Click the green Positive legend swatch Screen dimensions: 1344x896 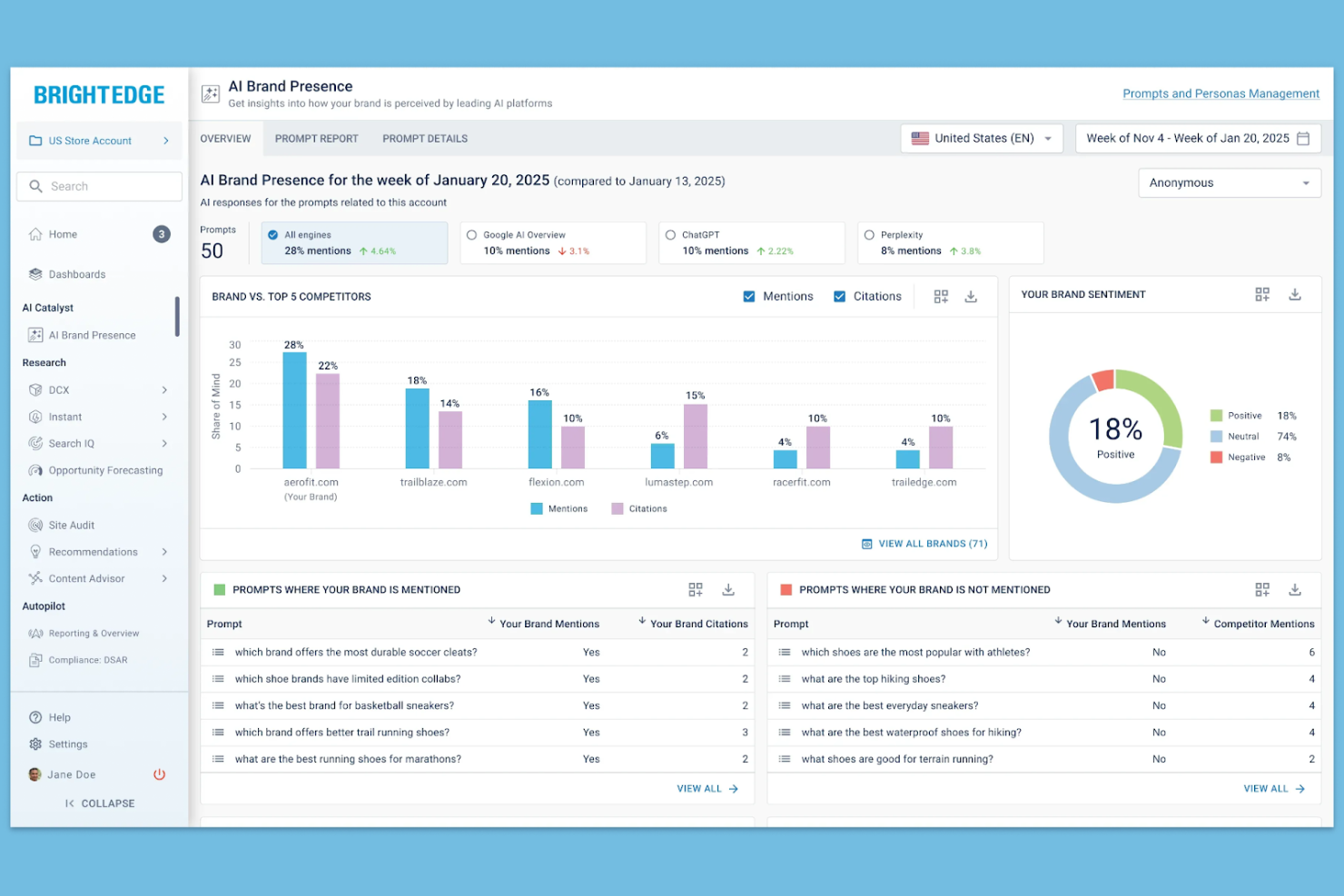(x=1218, y=415)
